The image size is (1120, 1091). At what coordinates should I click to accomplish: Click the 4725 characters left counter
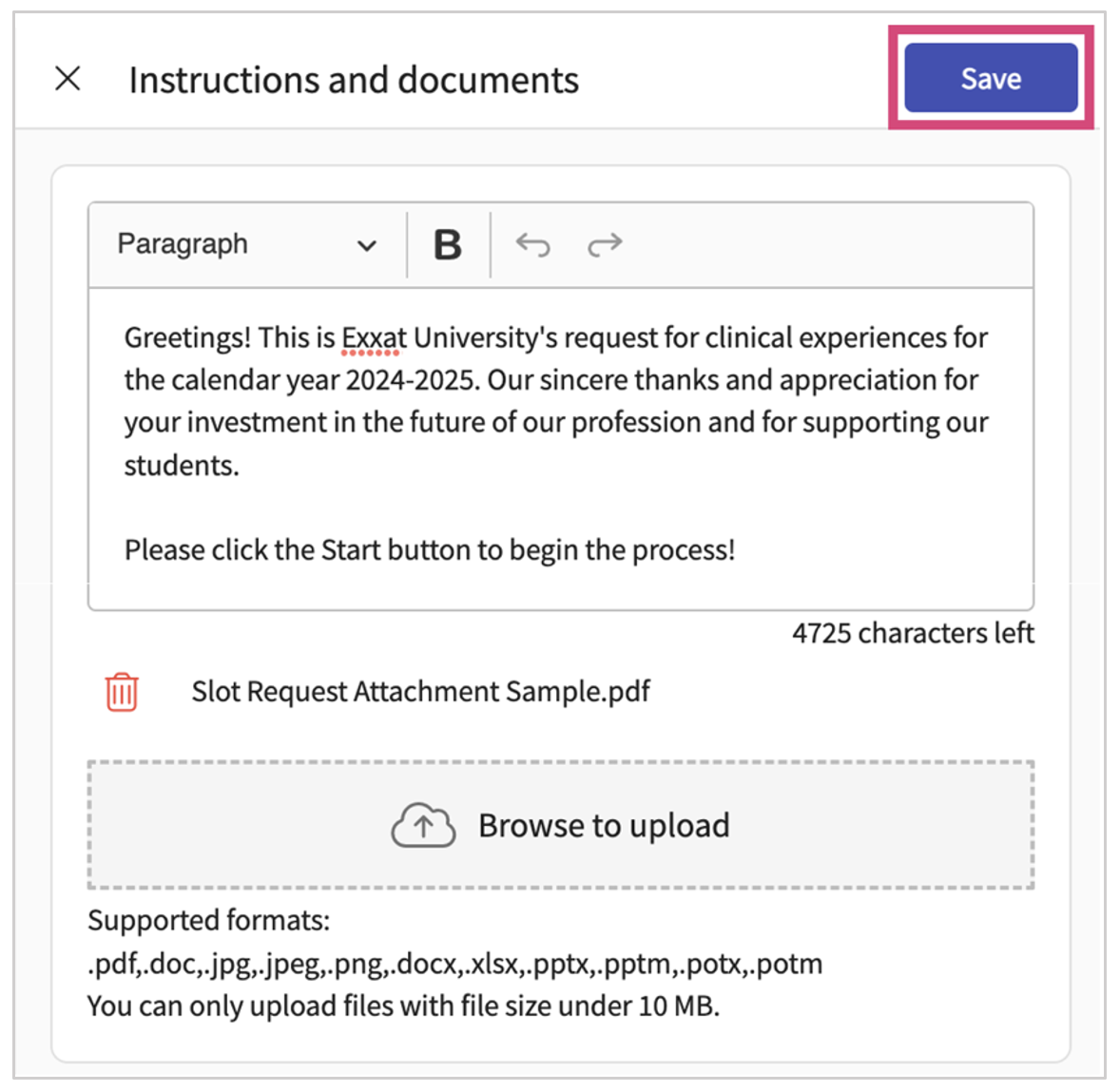tap(913, 633)
